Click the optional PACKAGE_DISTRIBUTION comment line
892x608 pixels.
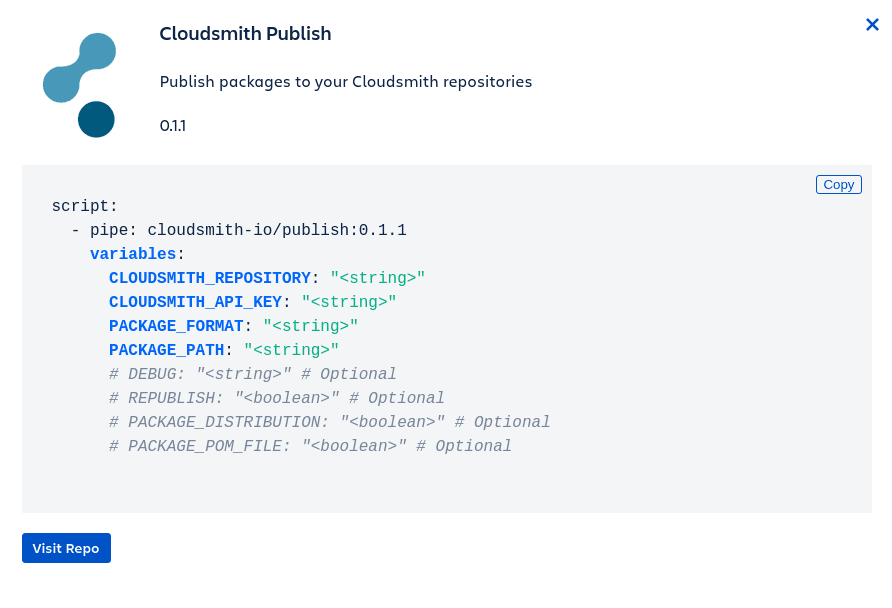point(329,422)
